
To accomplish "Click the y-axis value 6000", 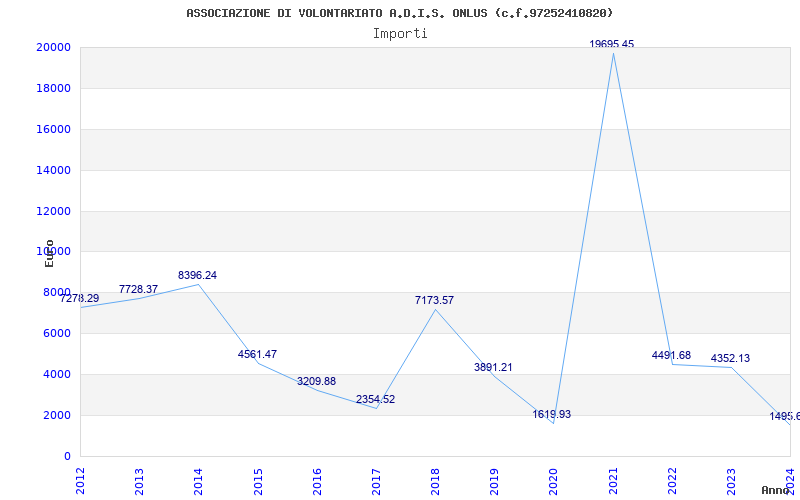I will [57, 334].
